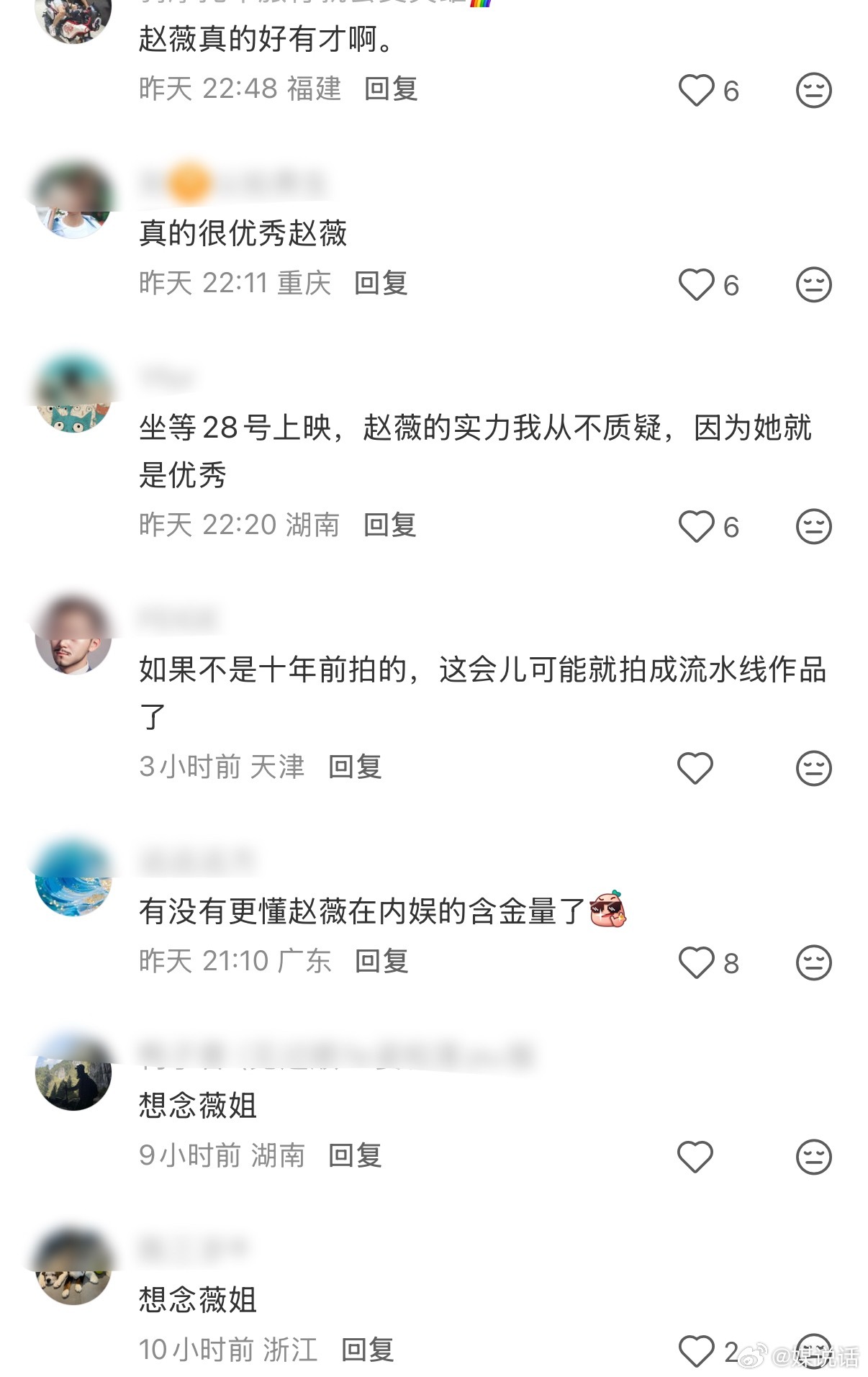
Task: Like the comment '赵薇真的好有才啊'
Action: (x=696, y=91)
